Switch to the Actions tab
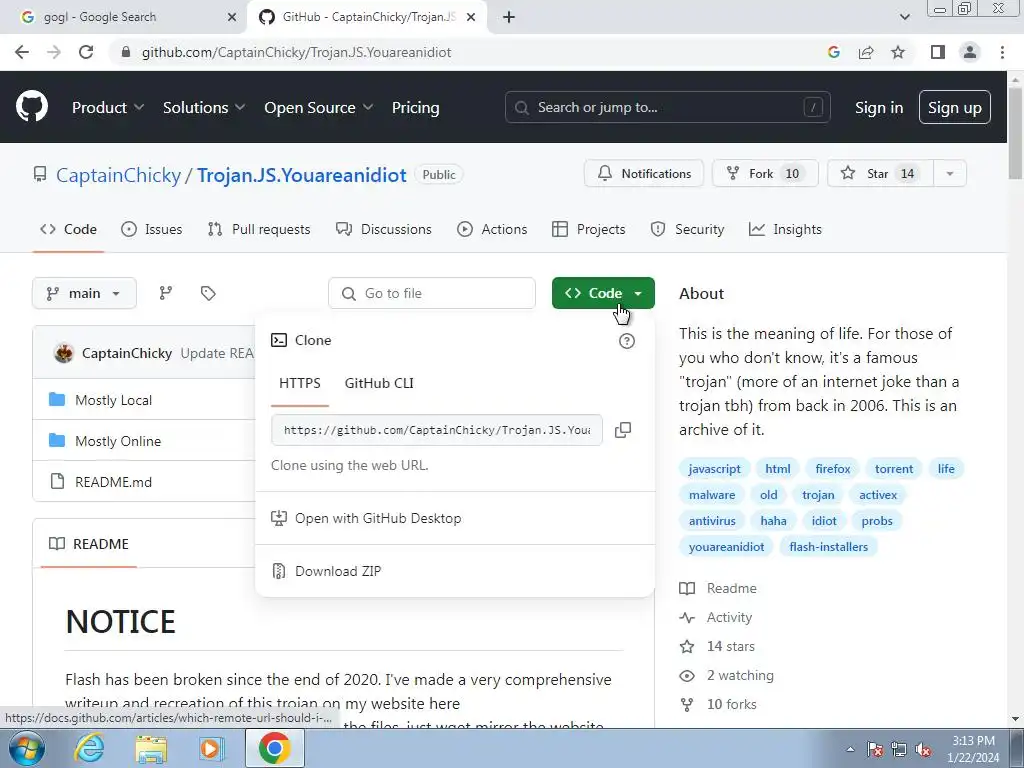Viewport: 1024px width, 768px height. pos(492,229)
